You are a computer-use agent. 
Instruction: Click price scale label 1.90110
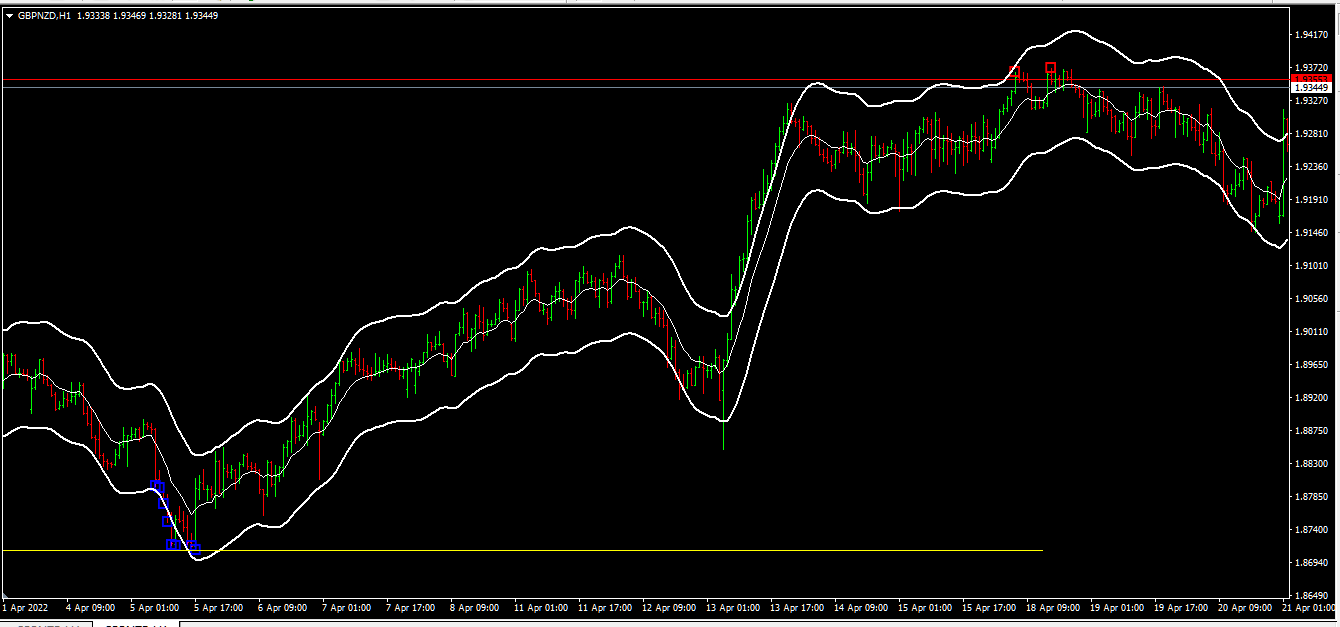click(x=1311, y=332)
